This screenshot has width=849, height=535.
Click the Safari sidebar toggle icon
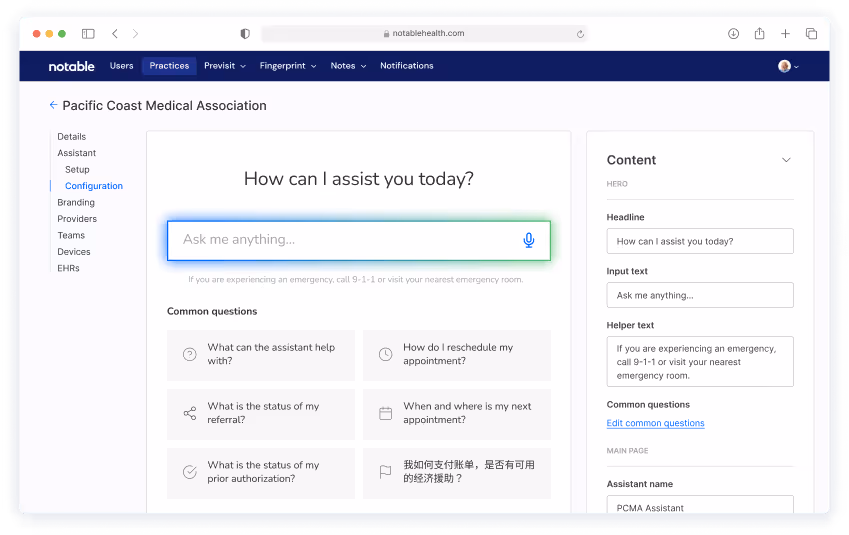(x=88, y=34)
